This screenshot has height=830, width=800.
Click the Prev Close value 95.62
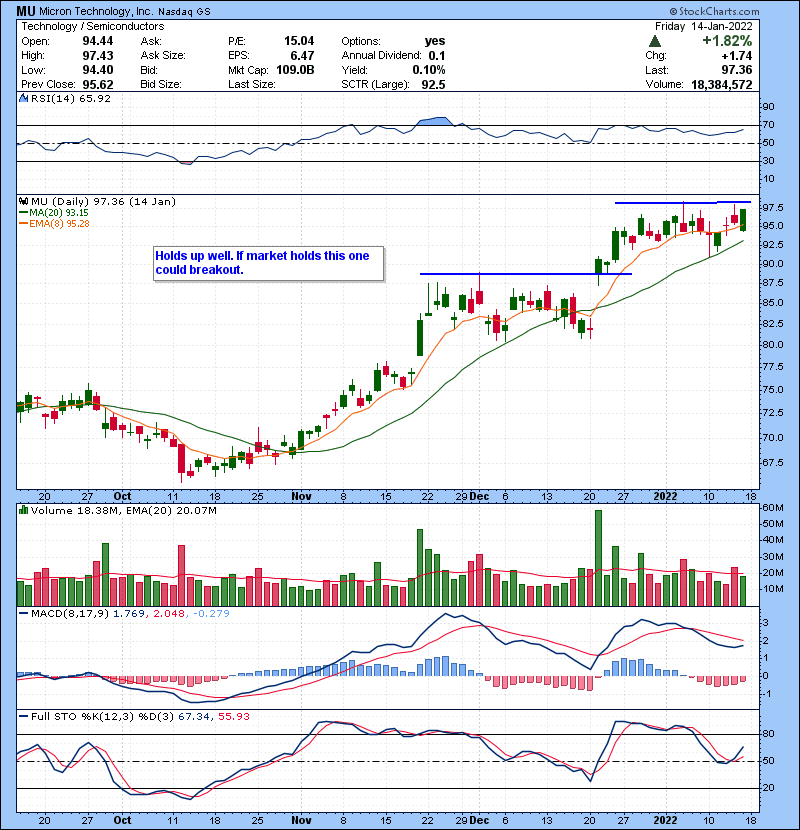pos(98,84)
